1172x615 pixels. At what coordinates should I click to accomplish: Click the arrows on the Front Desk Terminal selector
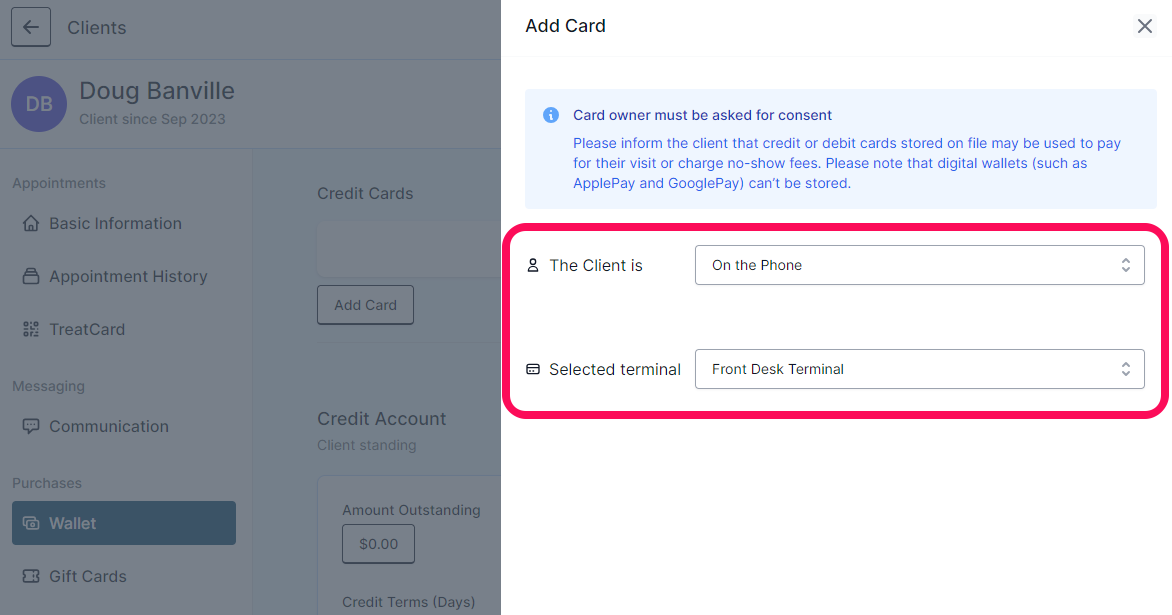point(1126,369)
